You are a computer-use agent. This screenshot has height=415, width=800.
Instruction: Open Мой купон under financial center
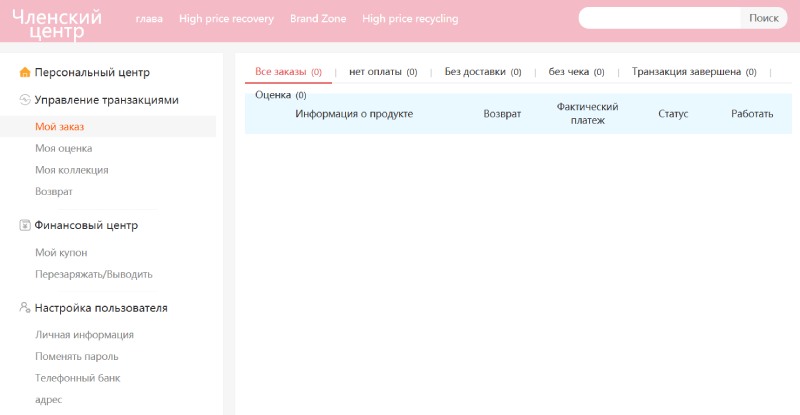tap(61, 253)
